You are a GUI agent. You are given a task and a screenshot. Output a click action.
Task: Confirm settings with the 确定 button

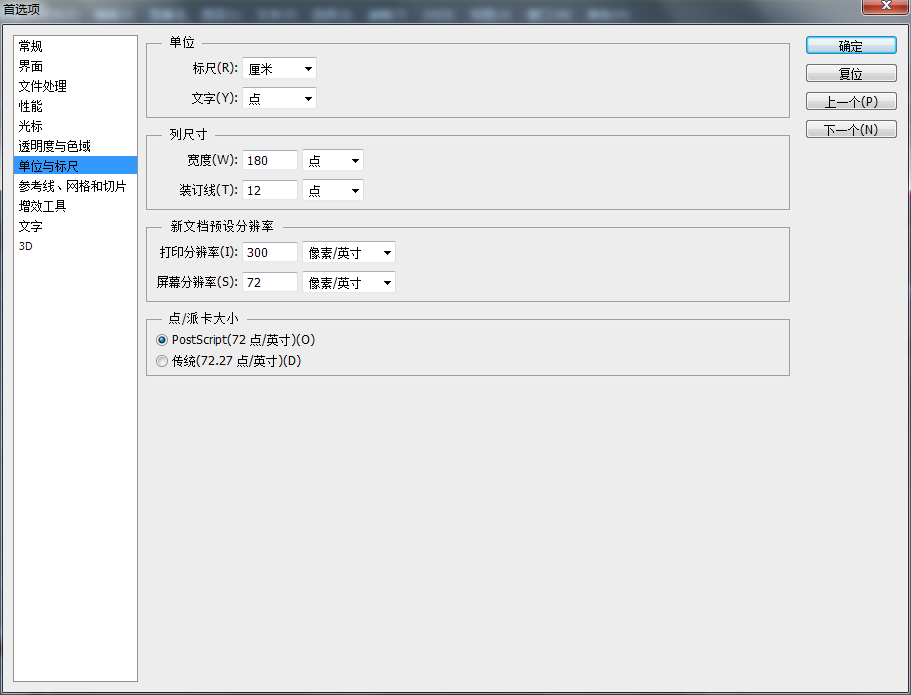tap(851, 45)
